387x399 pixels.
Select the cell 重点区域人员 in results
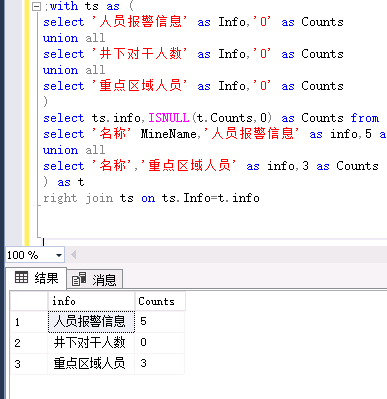pos(91,363)
